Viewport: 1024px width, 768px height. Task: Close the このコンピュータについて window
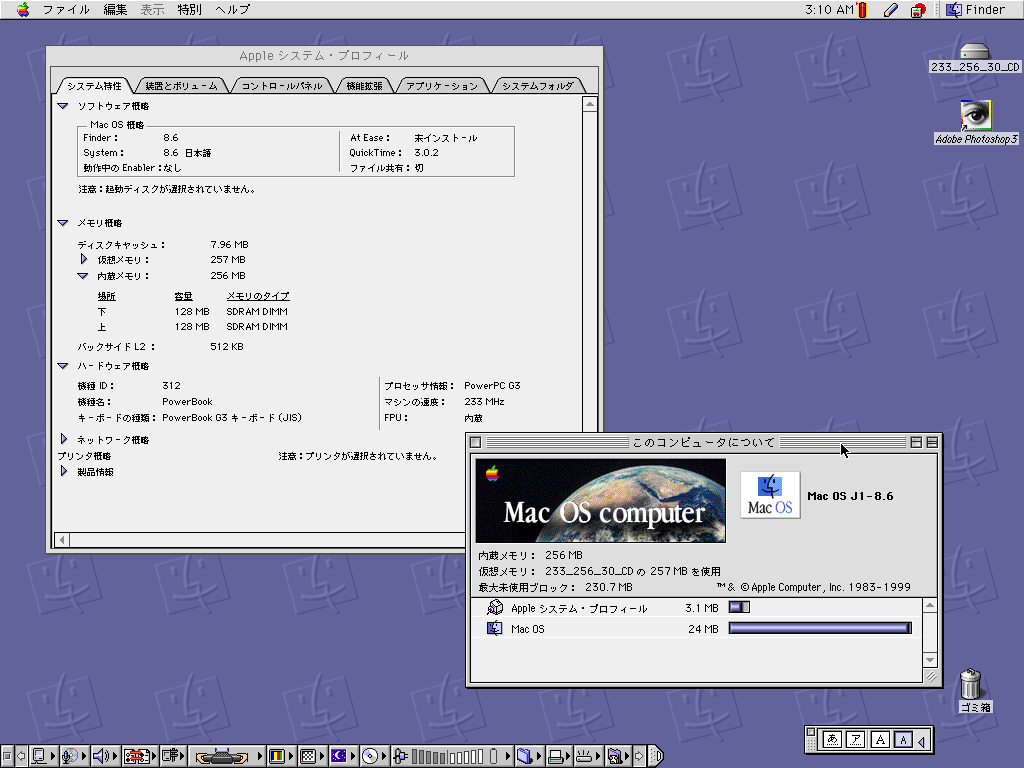[475, 442]
